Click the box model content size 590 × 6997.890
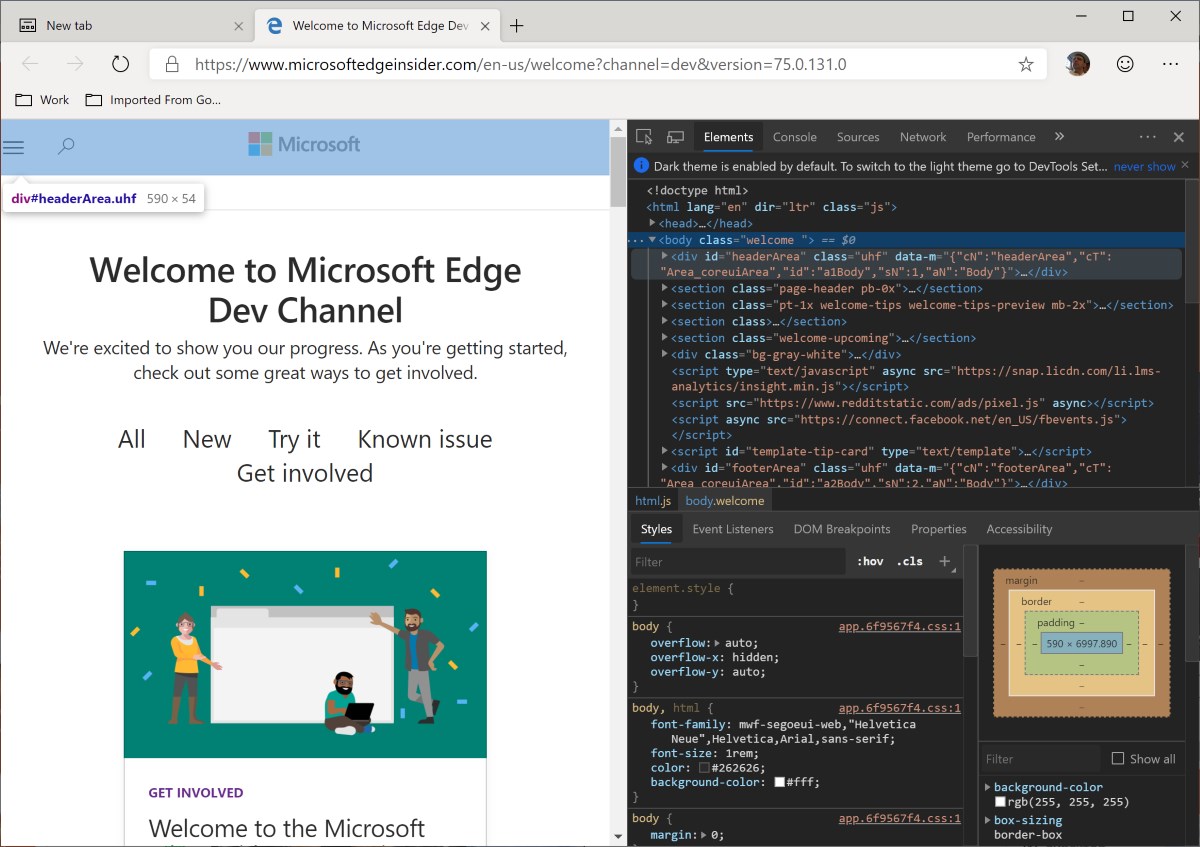The image size is (1200, 847). (x=1080, y=644)
